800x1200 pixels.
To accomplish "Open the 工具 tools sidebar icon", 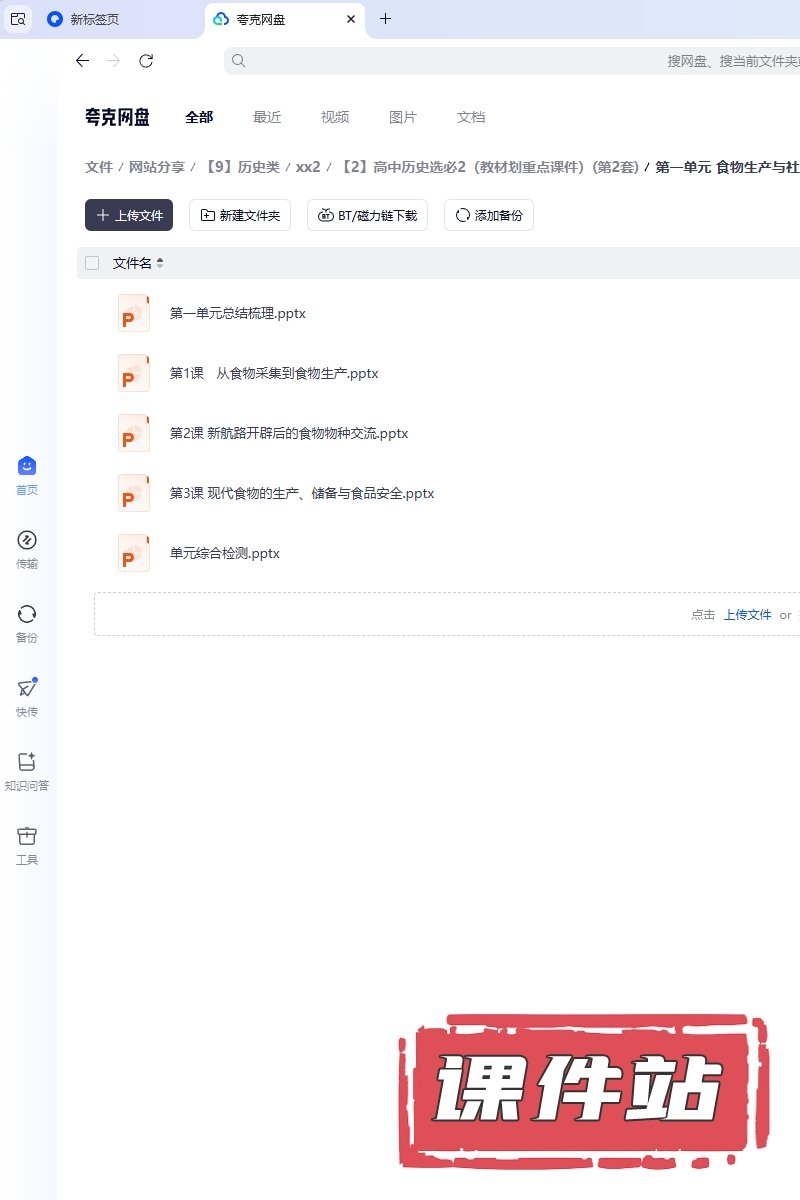I will click(27, 837).
